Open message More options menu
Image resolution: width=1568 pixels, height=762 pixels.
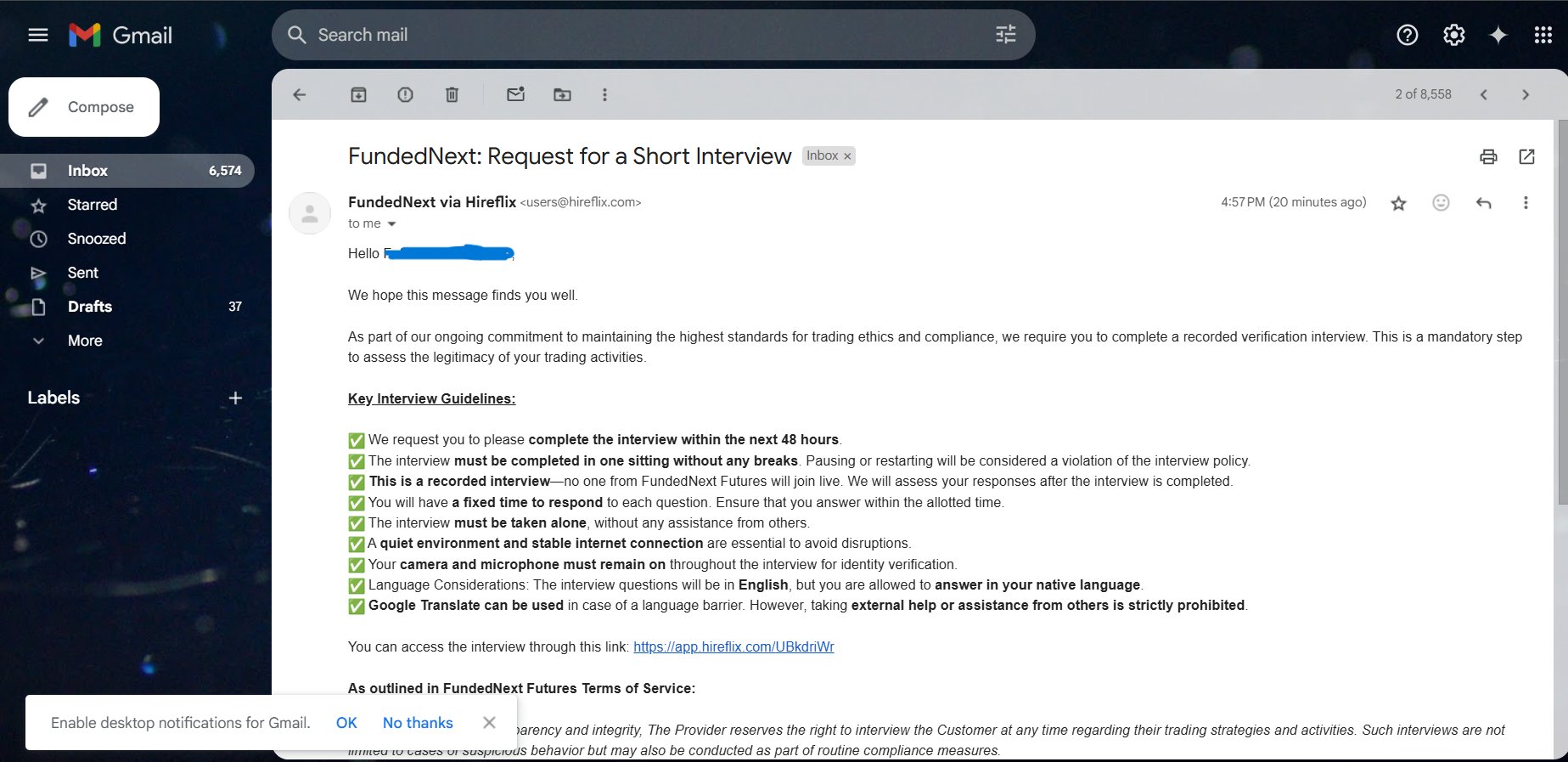[1526, 202]
